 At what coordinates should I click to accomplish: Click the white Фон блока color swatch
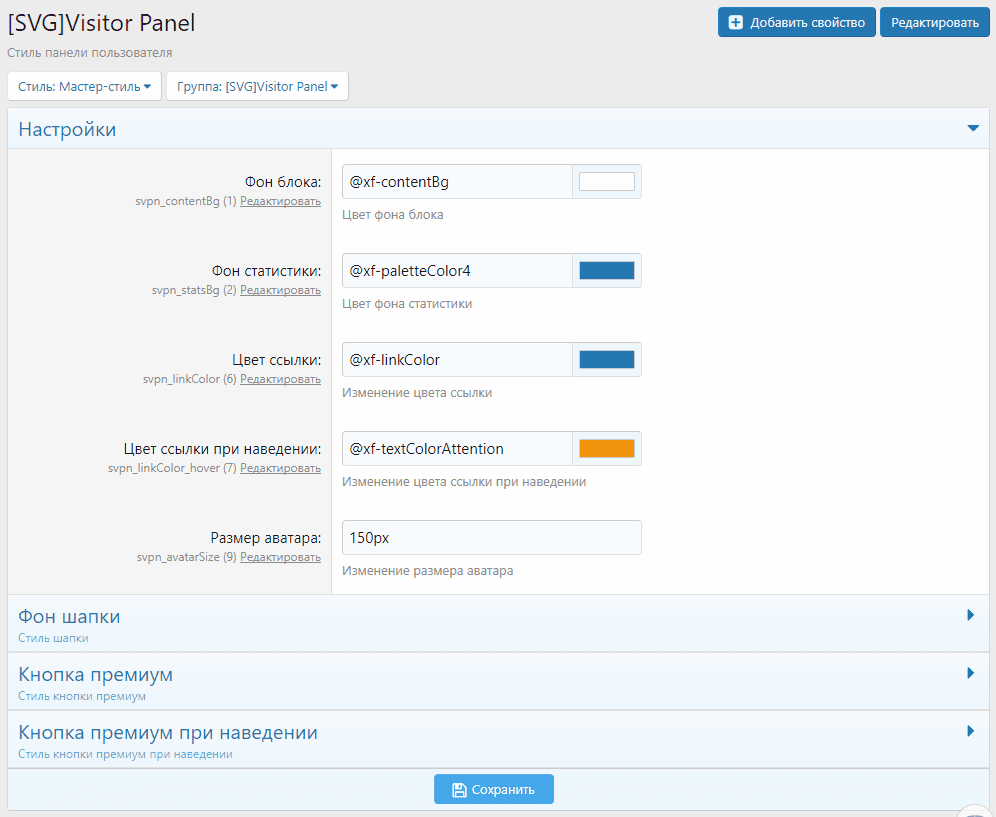click(x=606, y=182)
